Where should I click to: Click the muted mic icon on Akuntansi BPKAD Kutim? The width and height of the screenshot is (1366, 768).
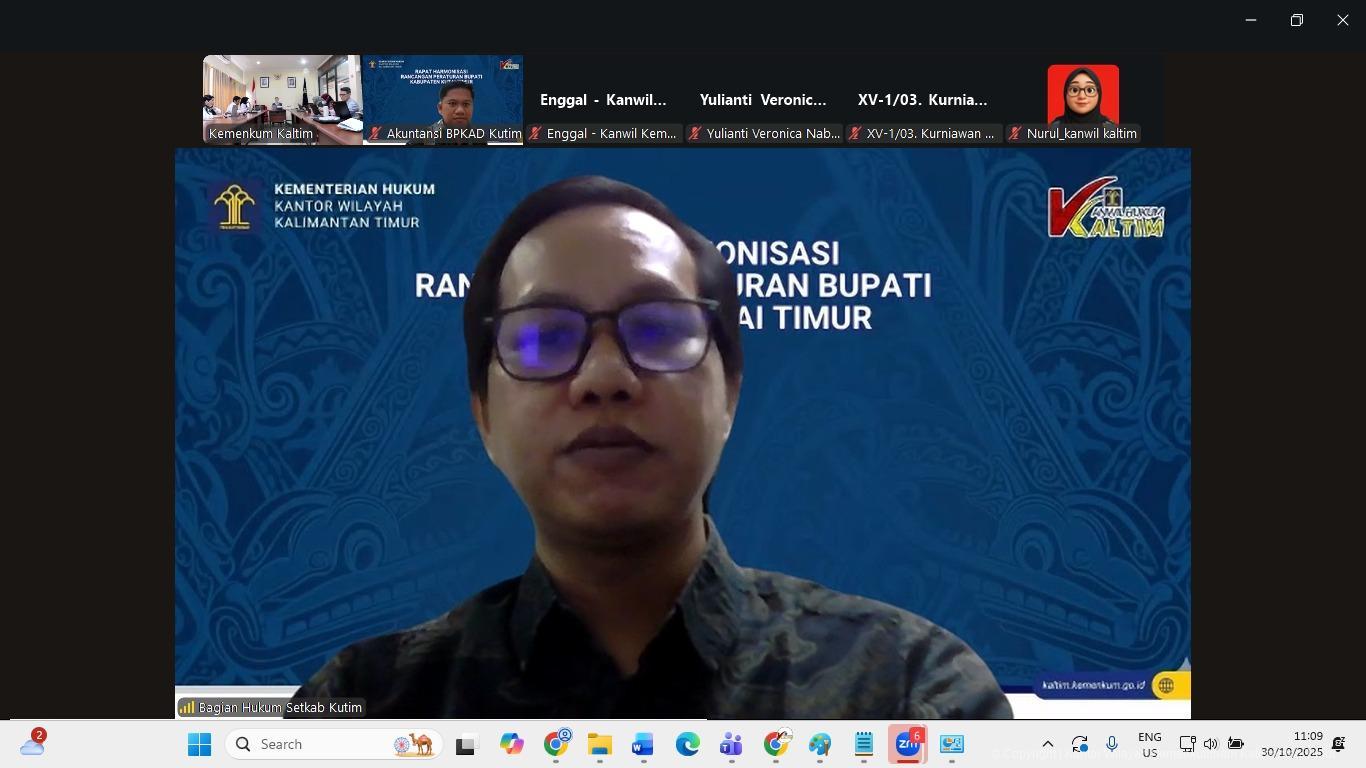tap(375, 134)
